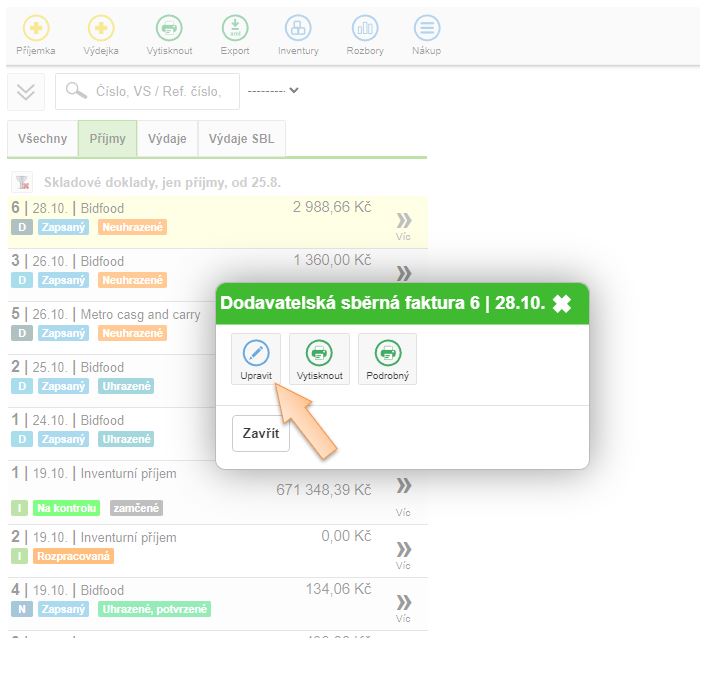Screen dimensions: 706x685
Task: Close the Dodavatelská sběrná faktura dialog with X
Action: point(562,304)
